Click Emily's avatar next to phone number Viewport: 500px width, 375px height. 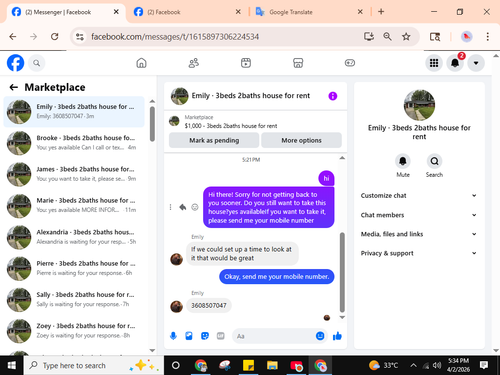tap(177, 306)
